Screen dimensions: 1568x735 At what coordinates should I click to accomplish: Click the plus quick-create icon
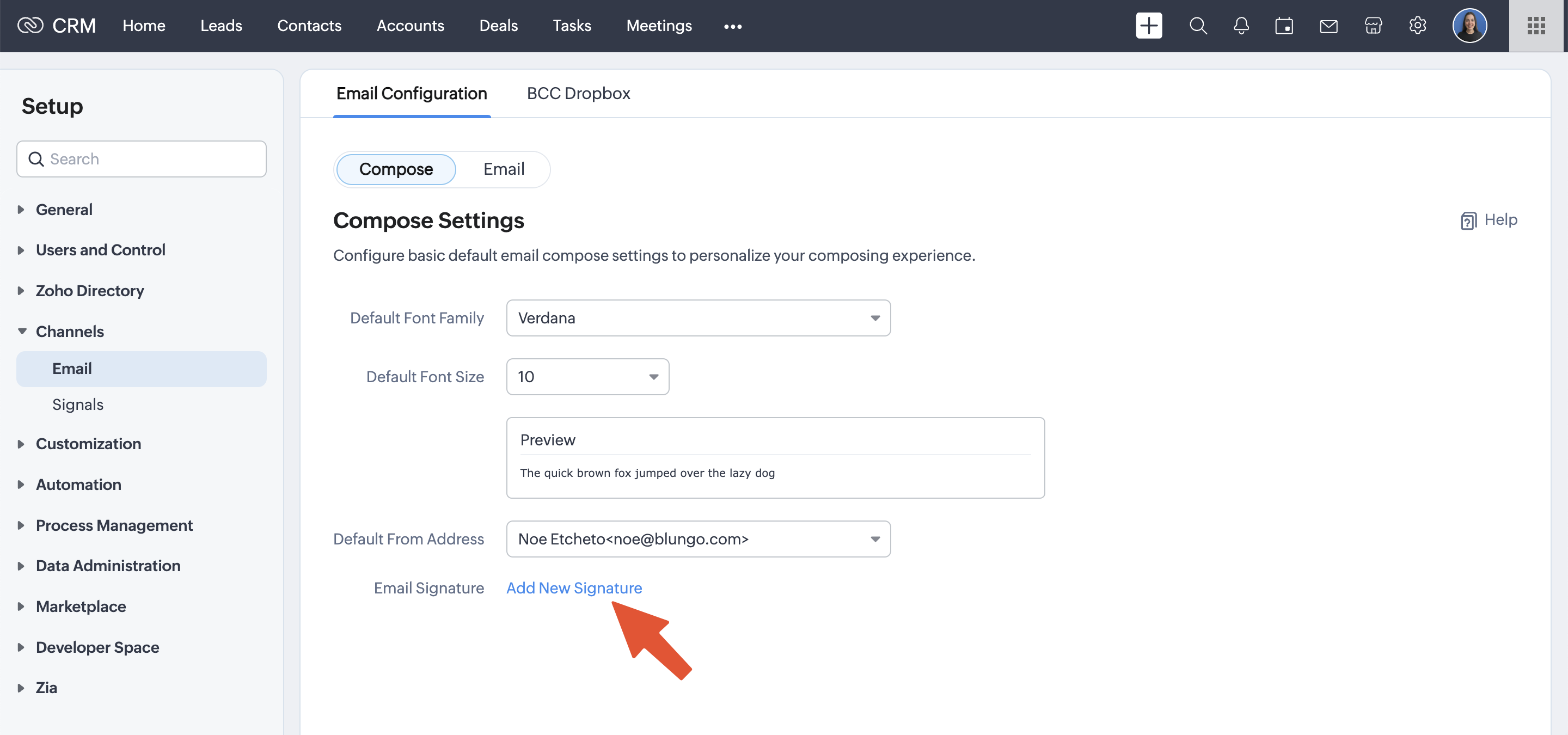tap(1149, 26)
